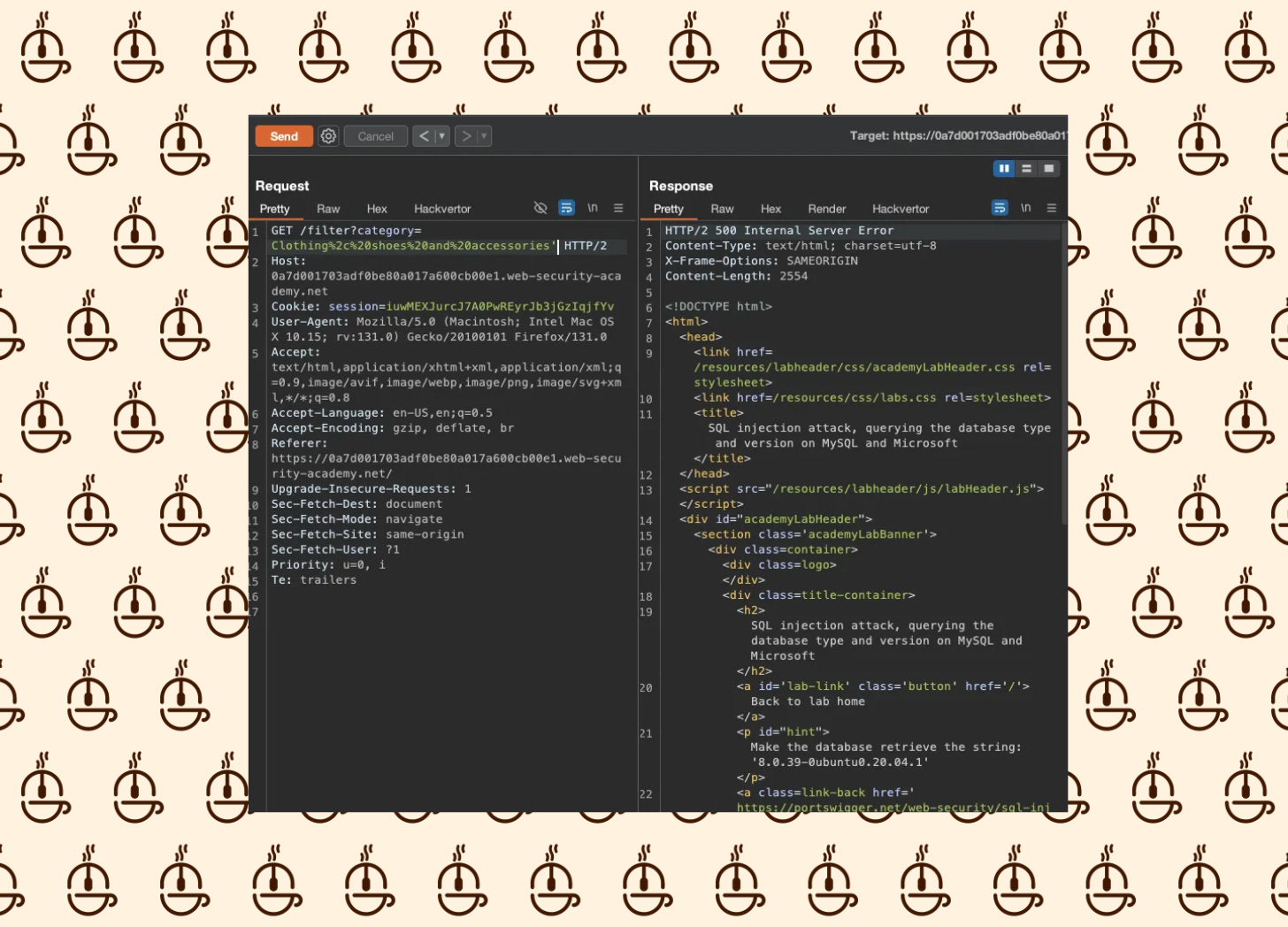1288x927 pixels.
Task: Click the 'Clothing%2c%20shoes%20and%20accessories' parameter value
Action: [410, 246]
